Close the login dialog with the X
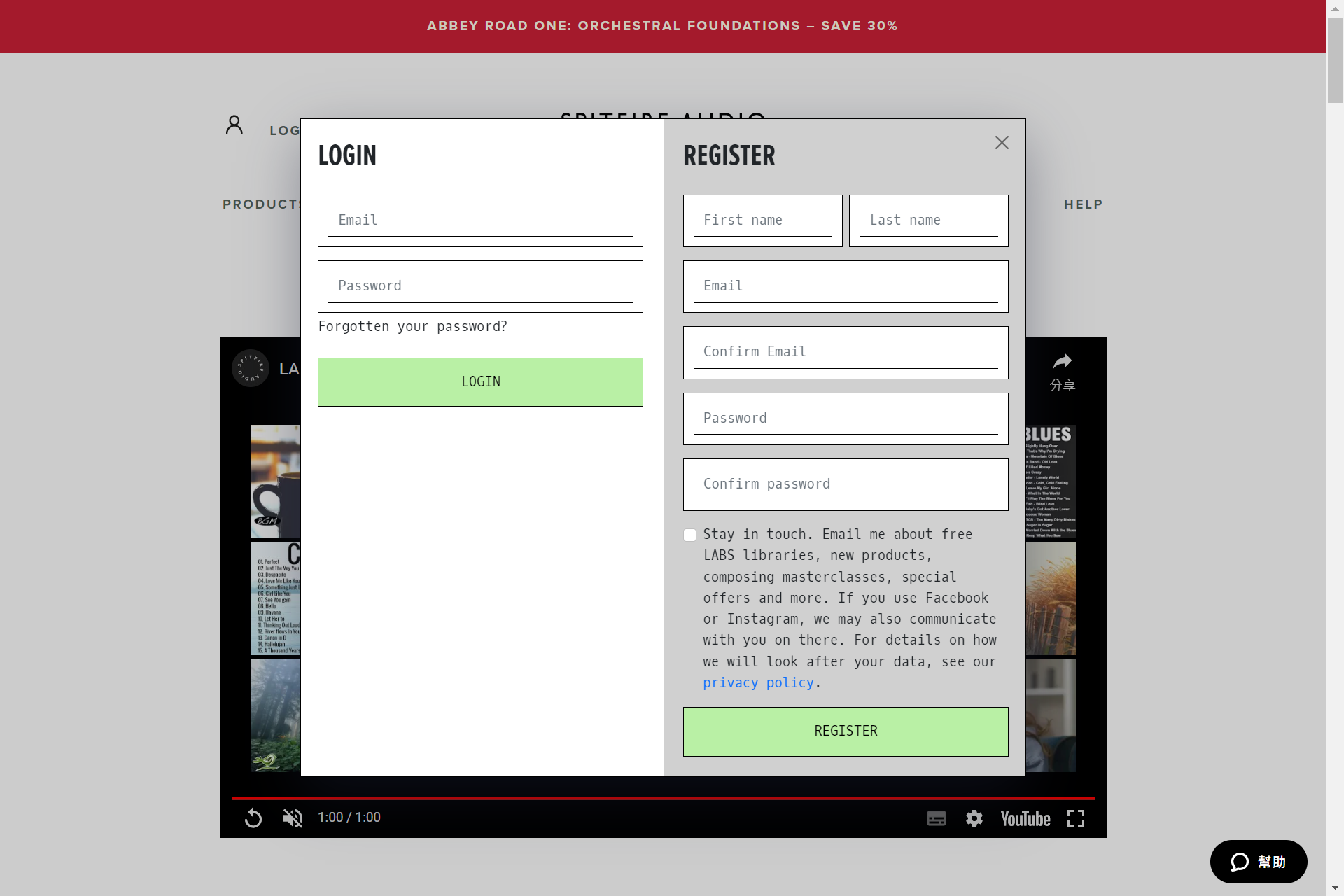 [1002, 143]
